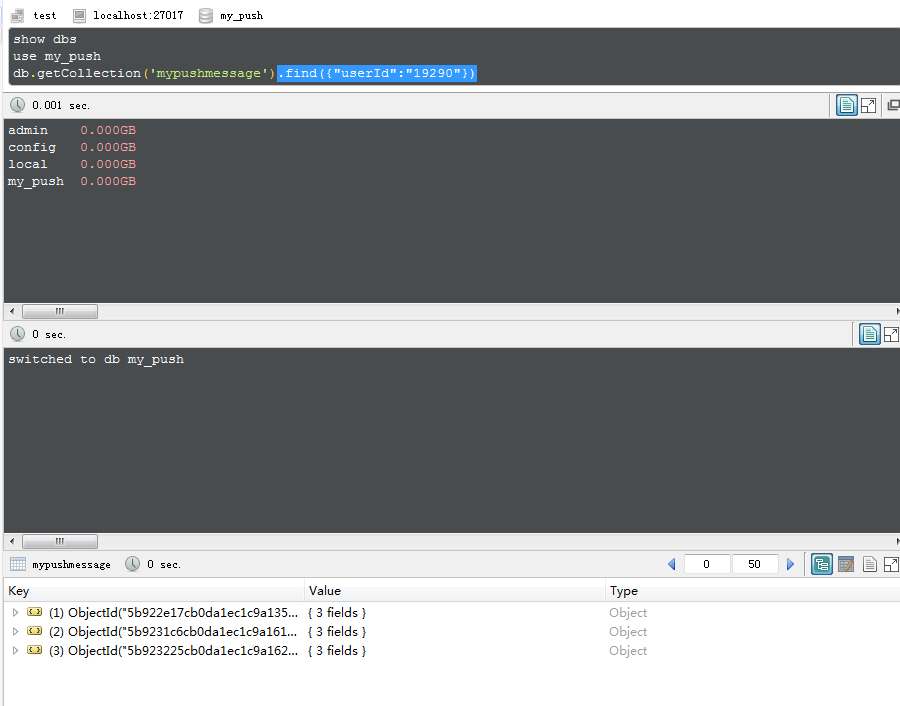This screenshot has width=900, height=706.
Task: Maximize the first result output panel
Action: [868, 105]
